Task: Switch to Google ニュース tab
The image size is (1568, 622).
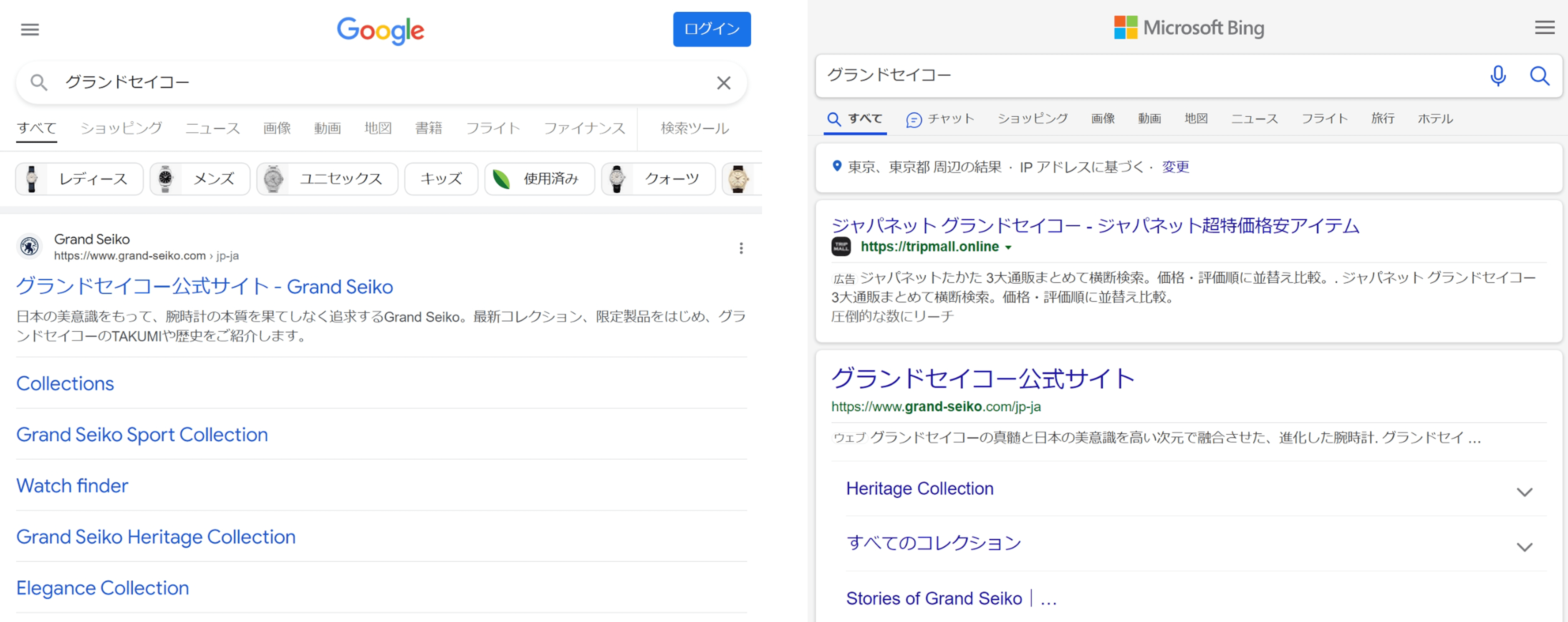Action: click(x=212, y=128)
